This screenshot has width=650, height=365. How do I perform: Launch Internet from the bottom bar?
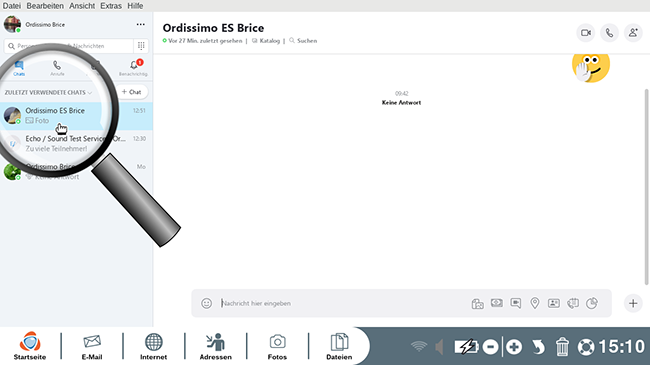coord(153,346)
